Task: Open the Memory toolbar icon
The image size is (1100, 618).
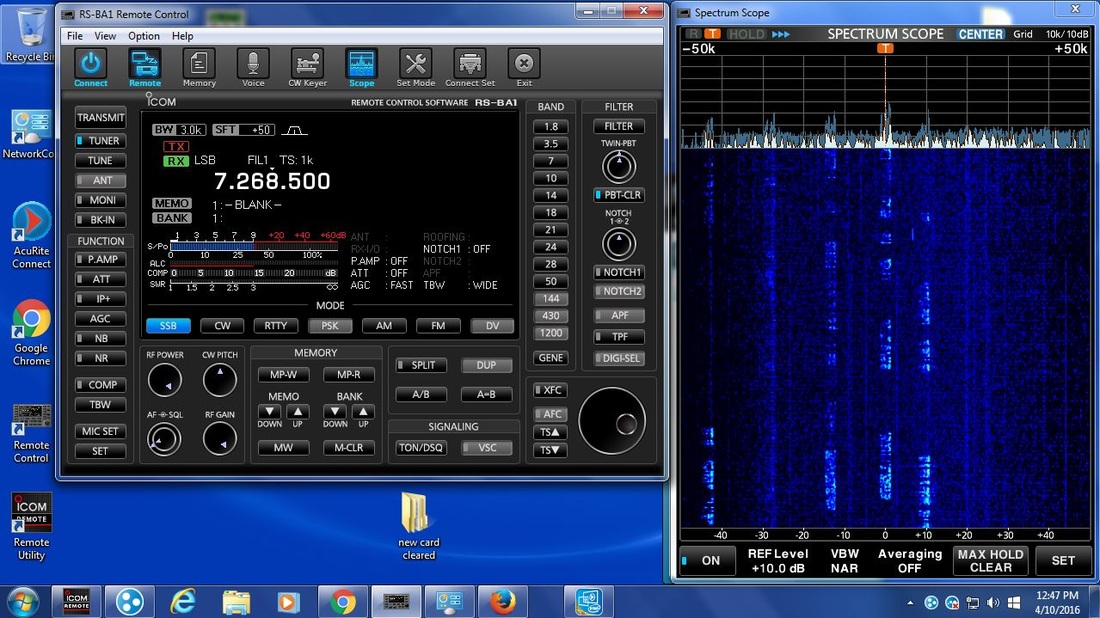Action: (199, 67)
